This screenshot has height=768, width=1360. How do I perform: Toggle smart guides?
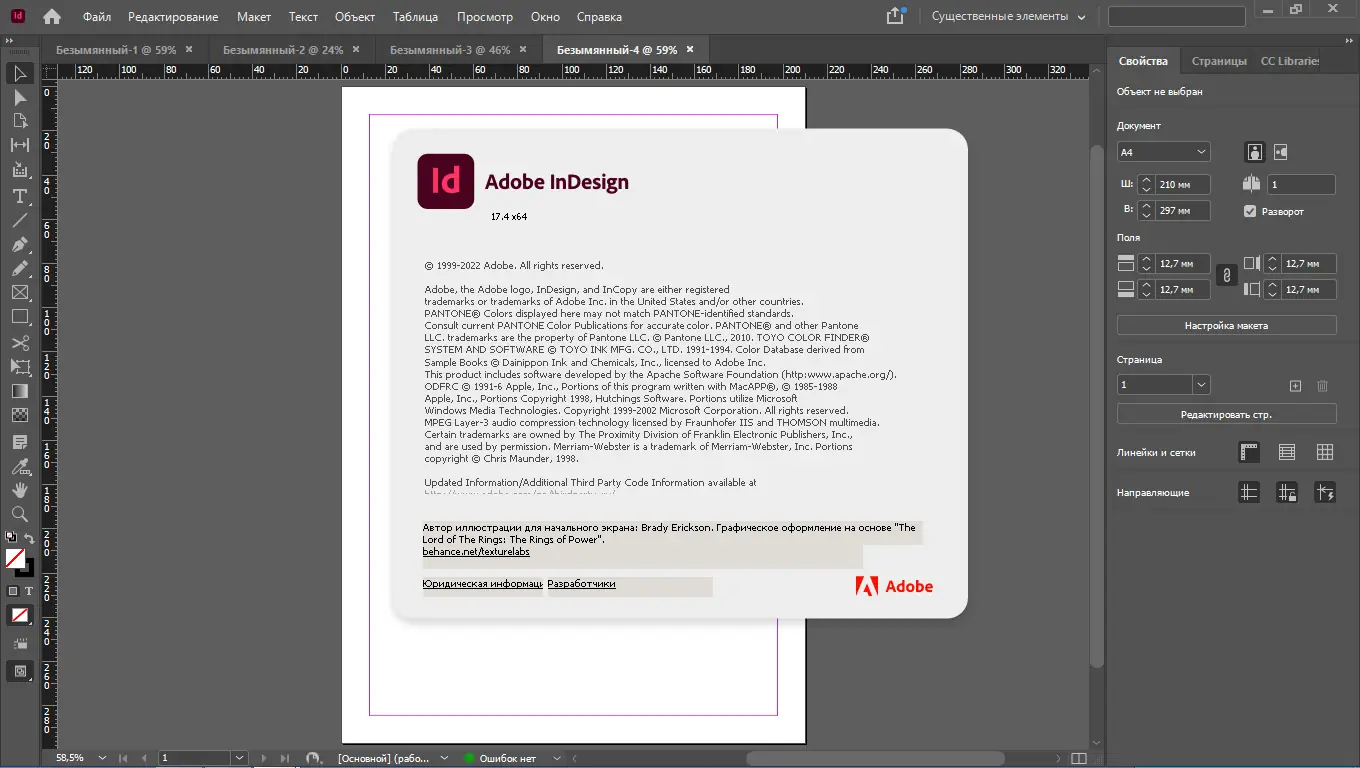1325,492
